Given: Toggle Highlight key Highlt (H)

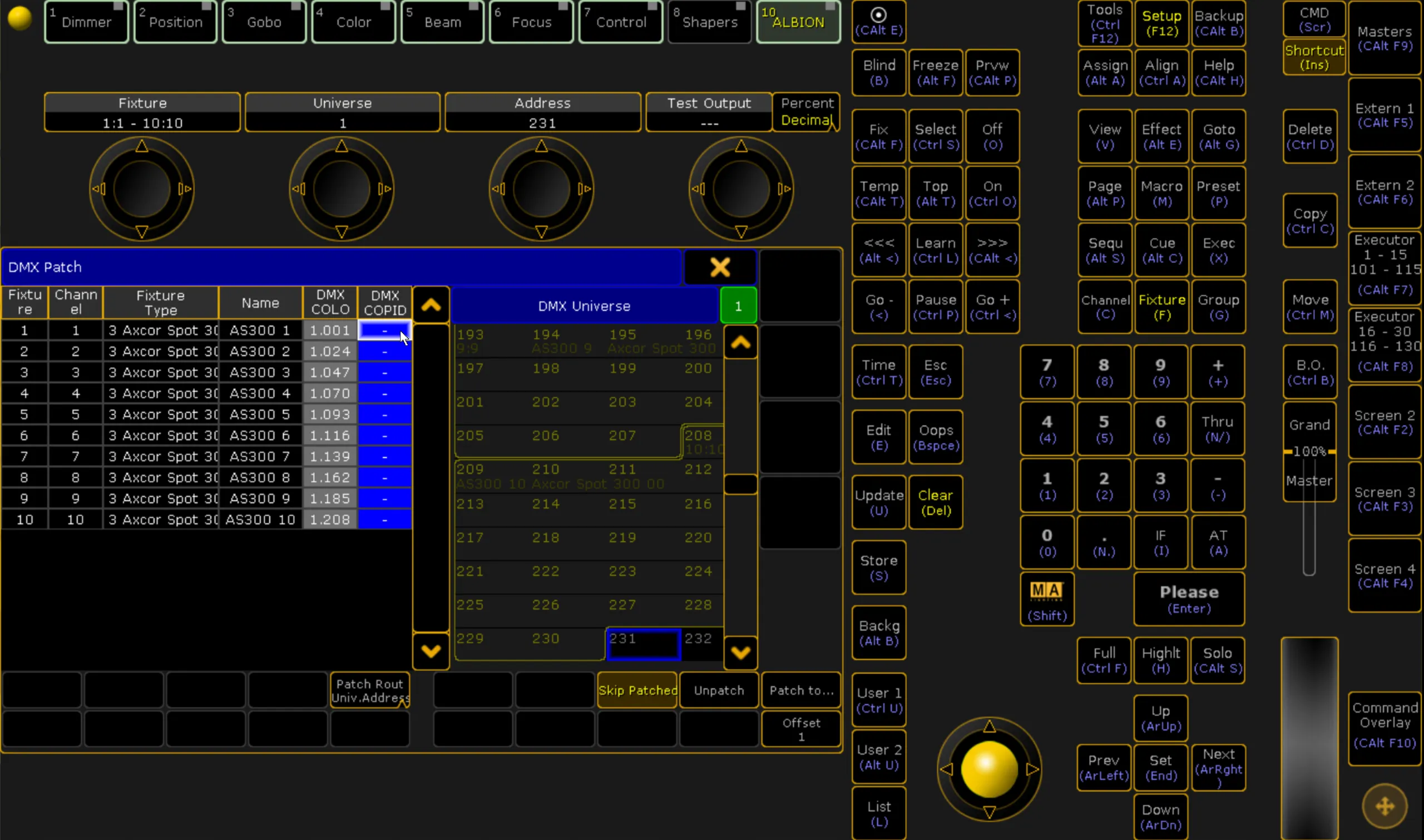Looking at the screenshot, I should 1161,660.
